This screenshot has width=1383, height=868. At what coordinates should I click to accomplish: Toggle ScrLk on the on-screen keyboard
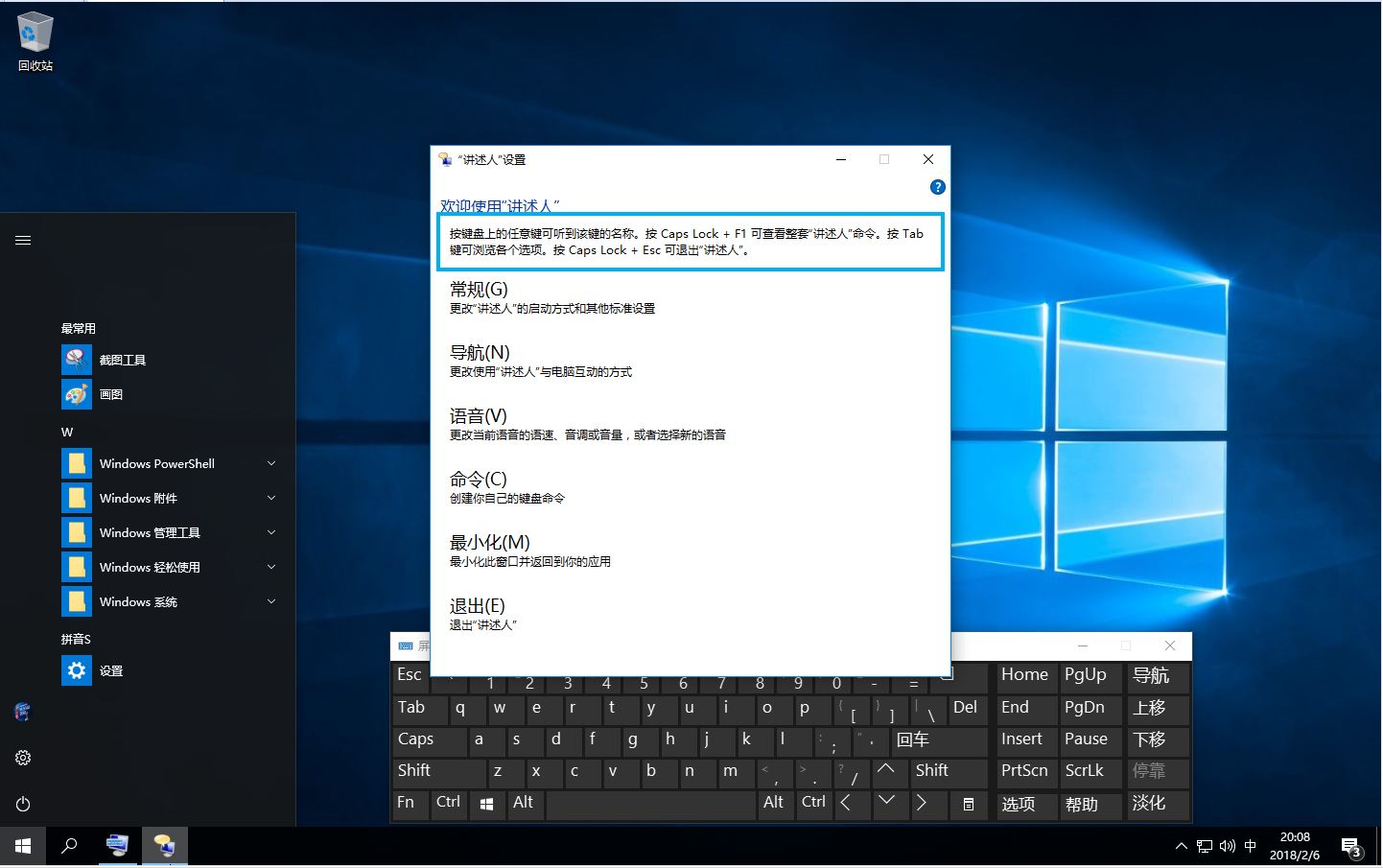click(1087, 771)
